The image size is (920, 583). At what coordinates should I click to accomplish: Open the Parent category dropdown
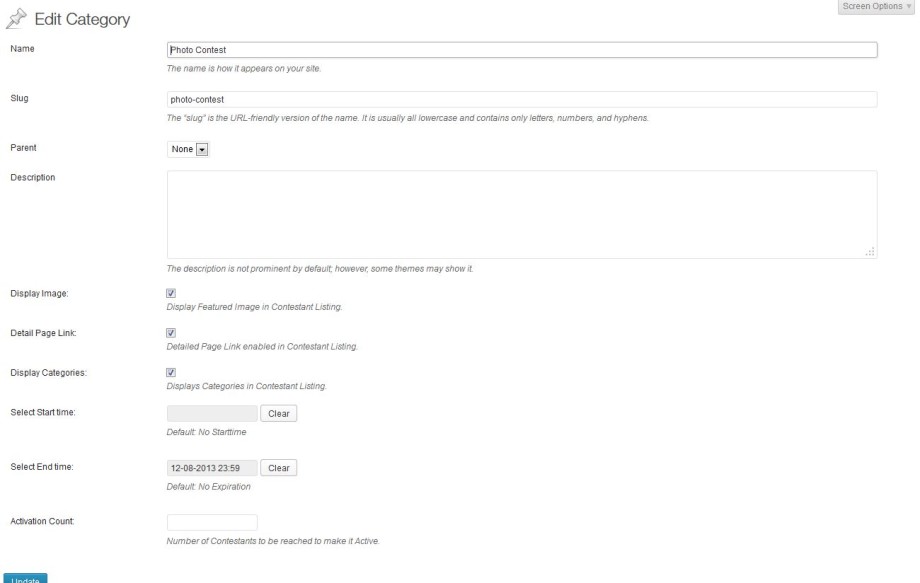click(x=188, y=149)
